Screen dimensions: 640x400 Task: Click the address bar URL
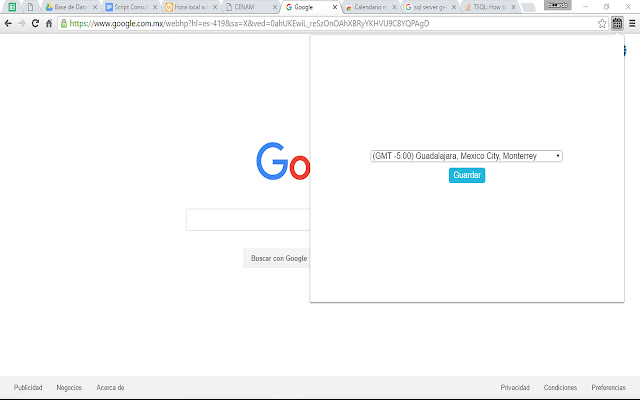[249, 24]
